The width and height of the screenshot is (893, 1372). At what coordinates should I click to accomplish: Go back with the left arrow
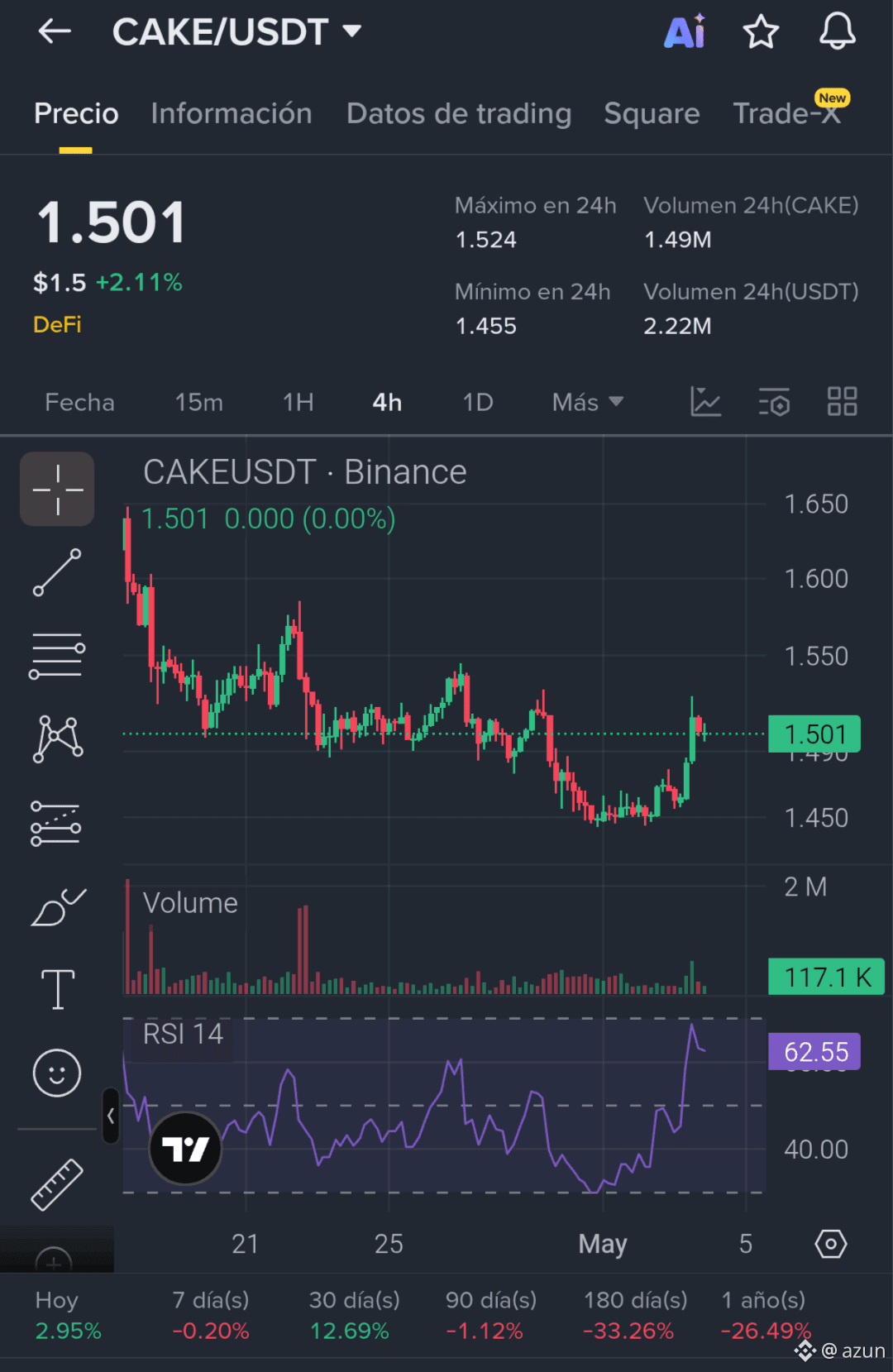click(x=55, y=31)
